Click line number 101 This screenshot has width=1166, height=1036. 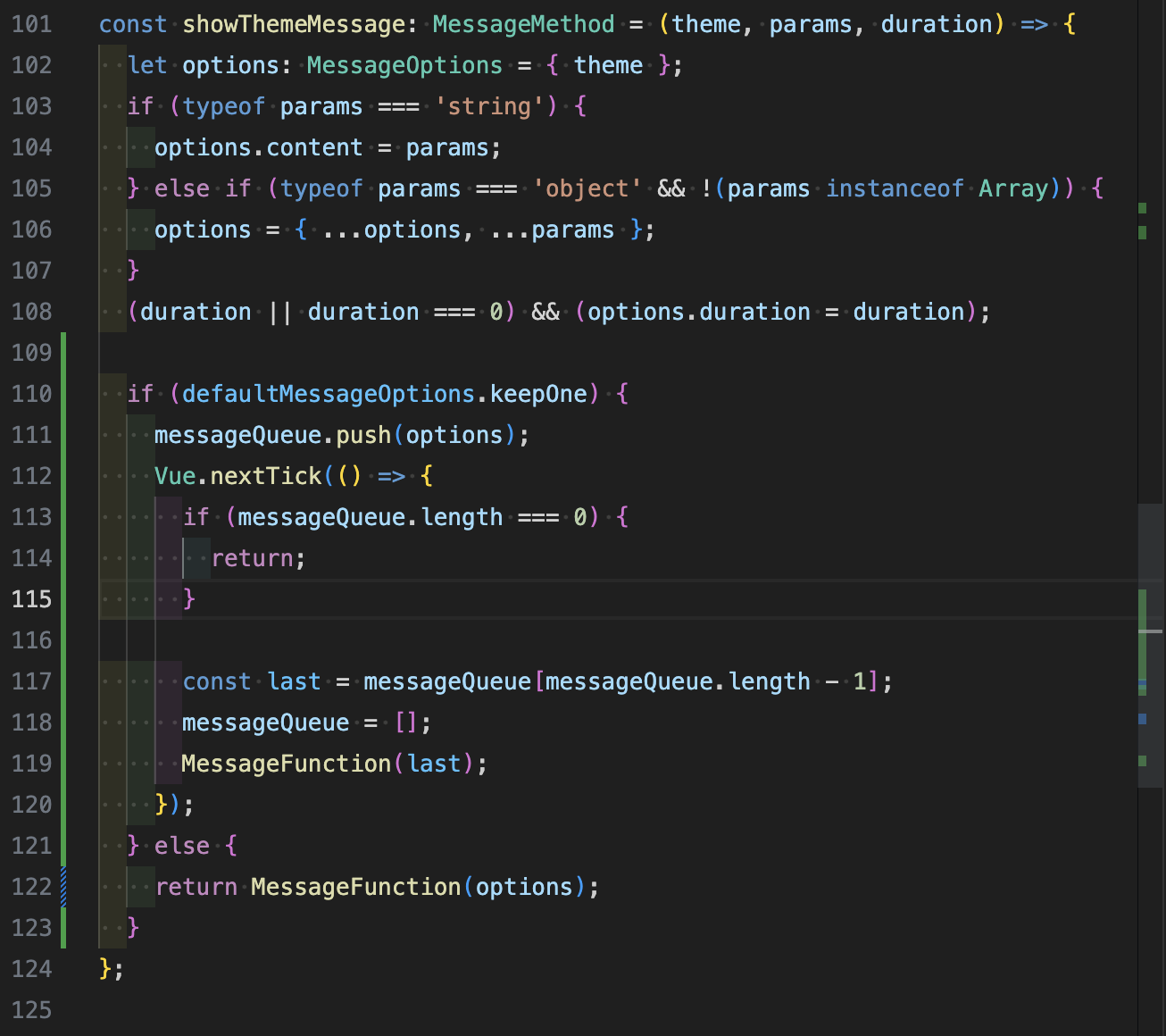(x=31, y=24)
